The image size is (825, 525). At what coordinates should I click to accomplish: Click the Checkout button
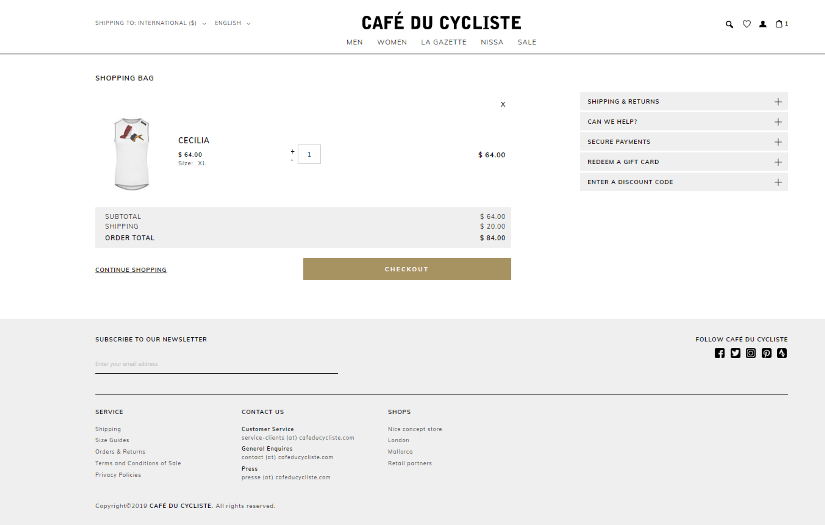click(407, 269)
